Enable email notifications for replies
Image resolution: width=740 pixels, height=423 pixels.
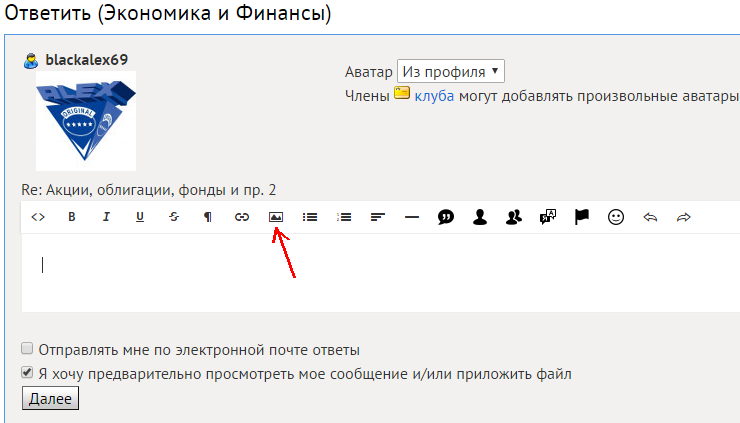point(28,350)
